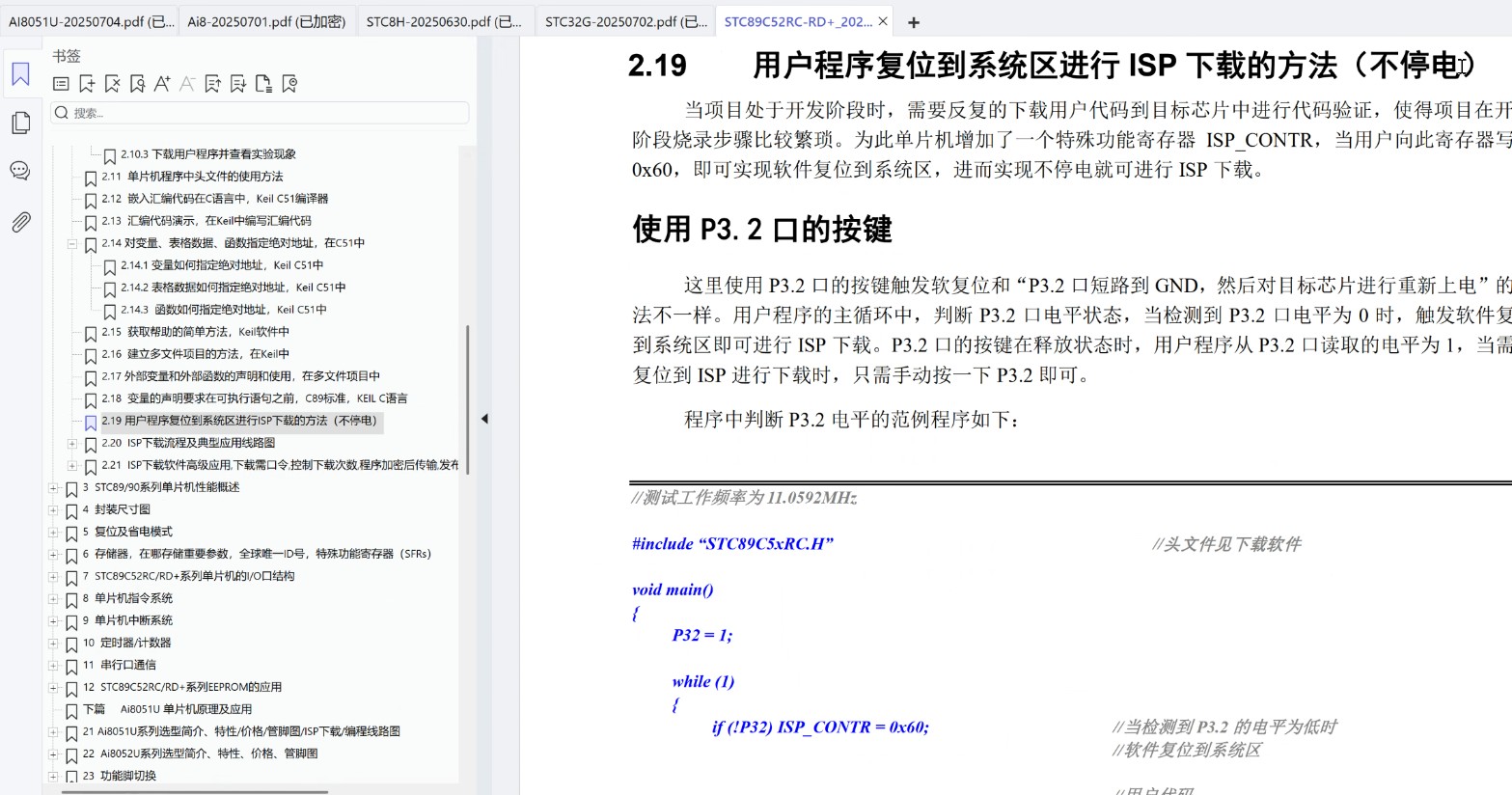Image resolution: width=1512 pixels, height=795 pixels.
Task: Click comment //测试工作频率为 11.0592MHz
Action: click(x=744, y=498)
